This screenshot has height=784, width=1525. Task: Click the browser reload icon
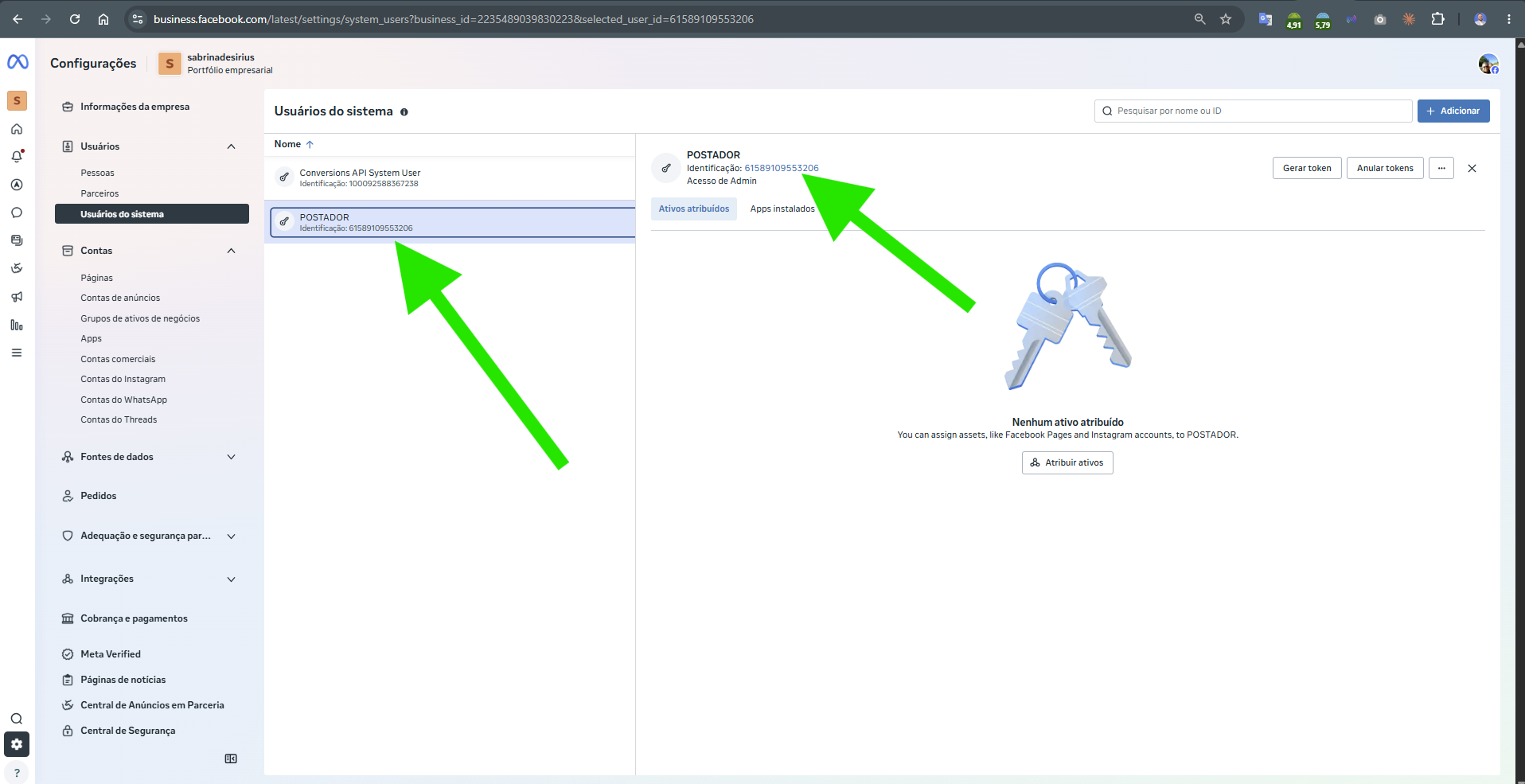coord(75,19)
